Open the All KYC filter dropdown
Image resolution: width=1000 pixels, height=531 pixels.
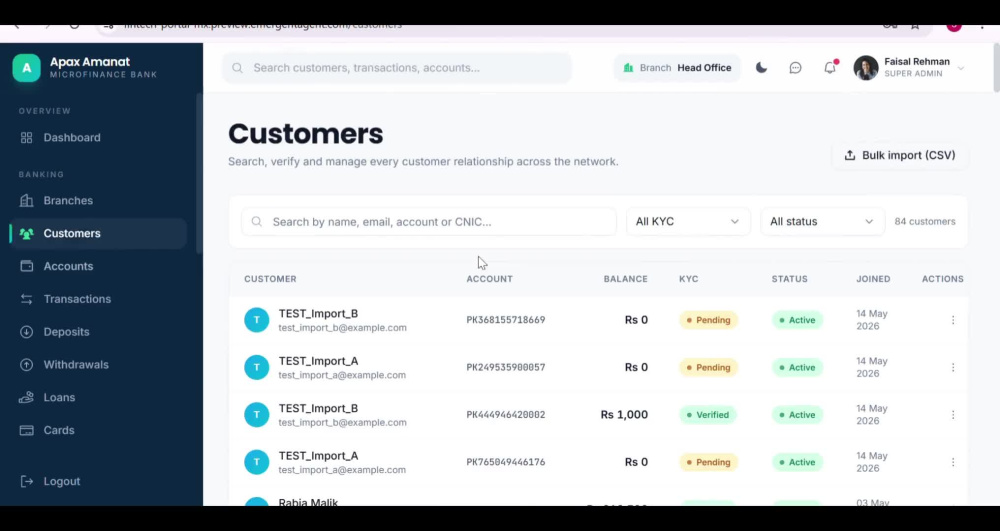pos(688,222)
